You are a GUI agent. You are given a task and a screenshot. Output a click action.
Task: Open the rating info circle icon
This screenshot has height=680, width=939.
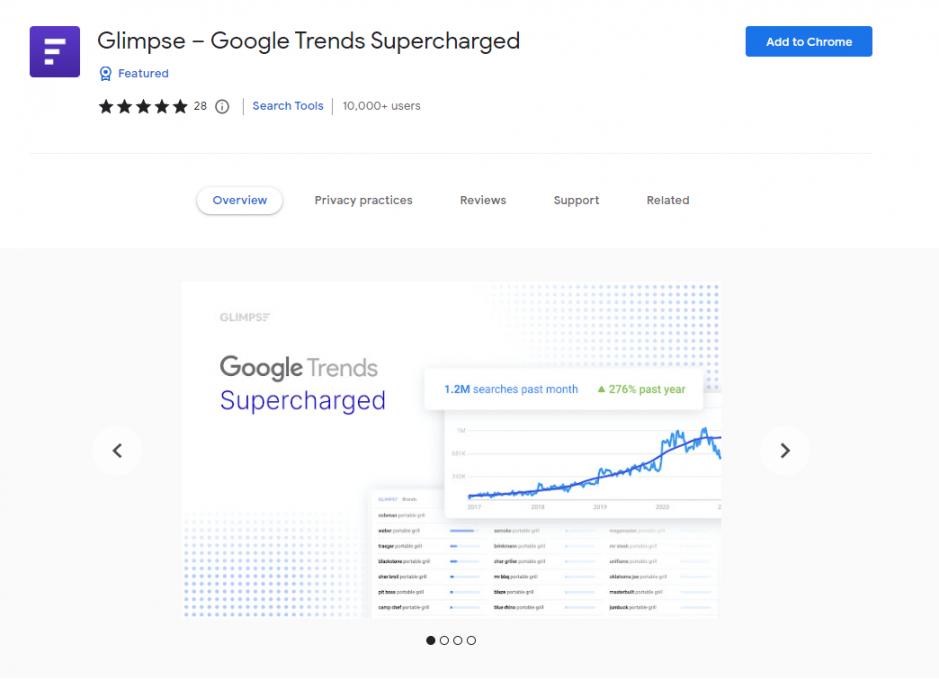222,107
